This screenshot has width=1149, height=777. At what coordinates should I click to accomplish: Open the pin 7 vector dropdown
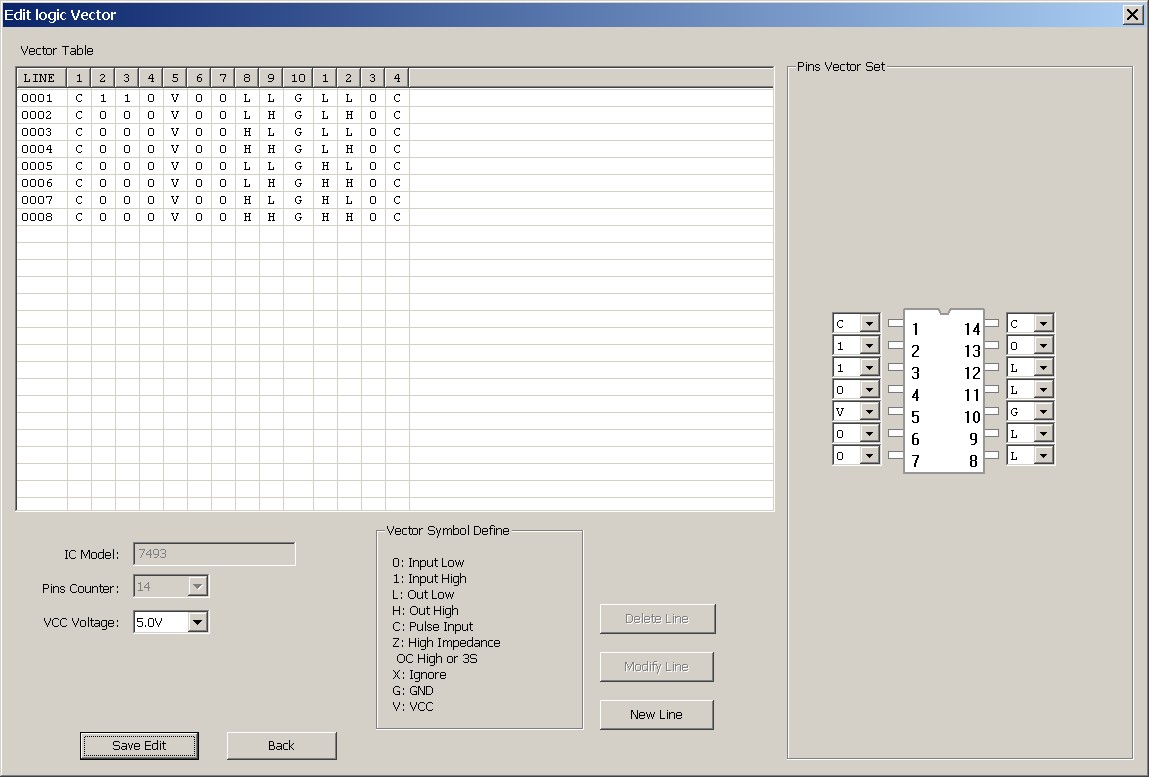pyautogui.click(x=868, y=456)
